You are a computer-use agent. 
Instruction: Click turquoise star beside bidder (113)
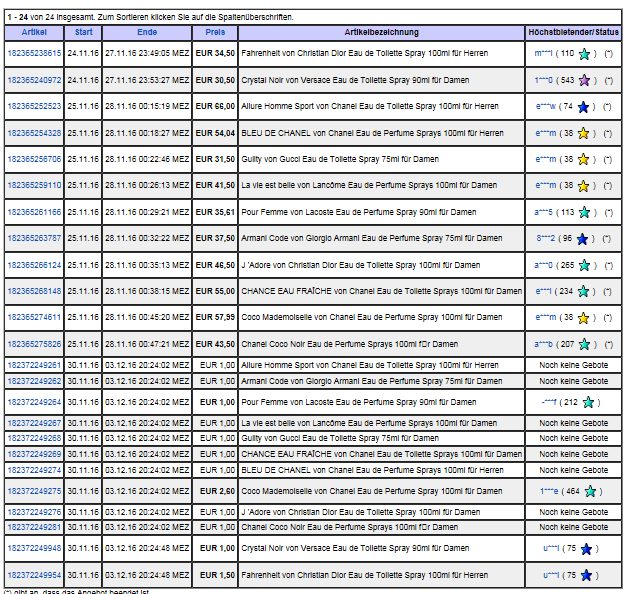(584, 212)
